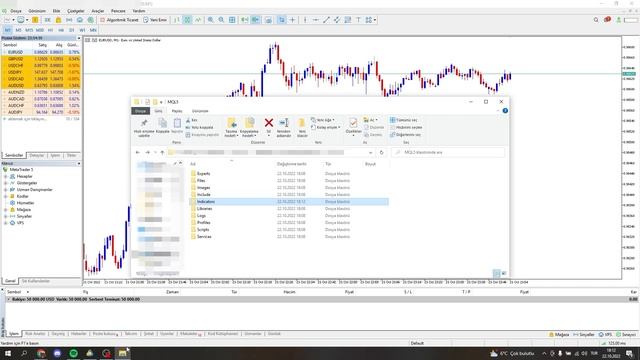Switch to Detaylar tab in market watch
The width and height of the screenshot is (640, 360).
click(36, 155)
